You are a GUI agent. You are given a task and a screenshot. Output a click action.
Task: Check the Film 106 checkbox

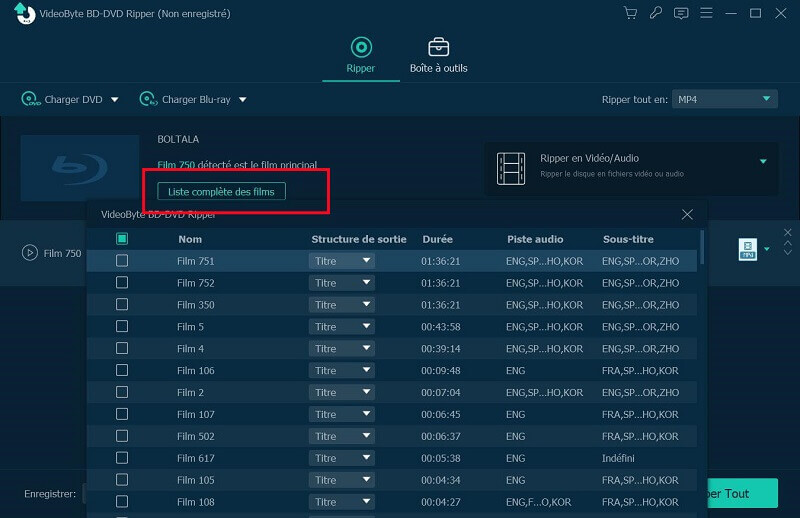[x=122, y=371]
